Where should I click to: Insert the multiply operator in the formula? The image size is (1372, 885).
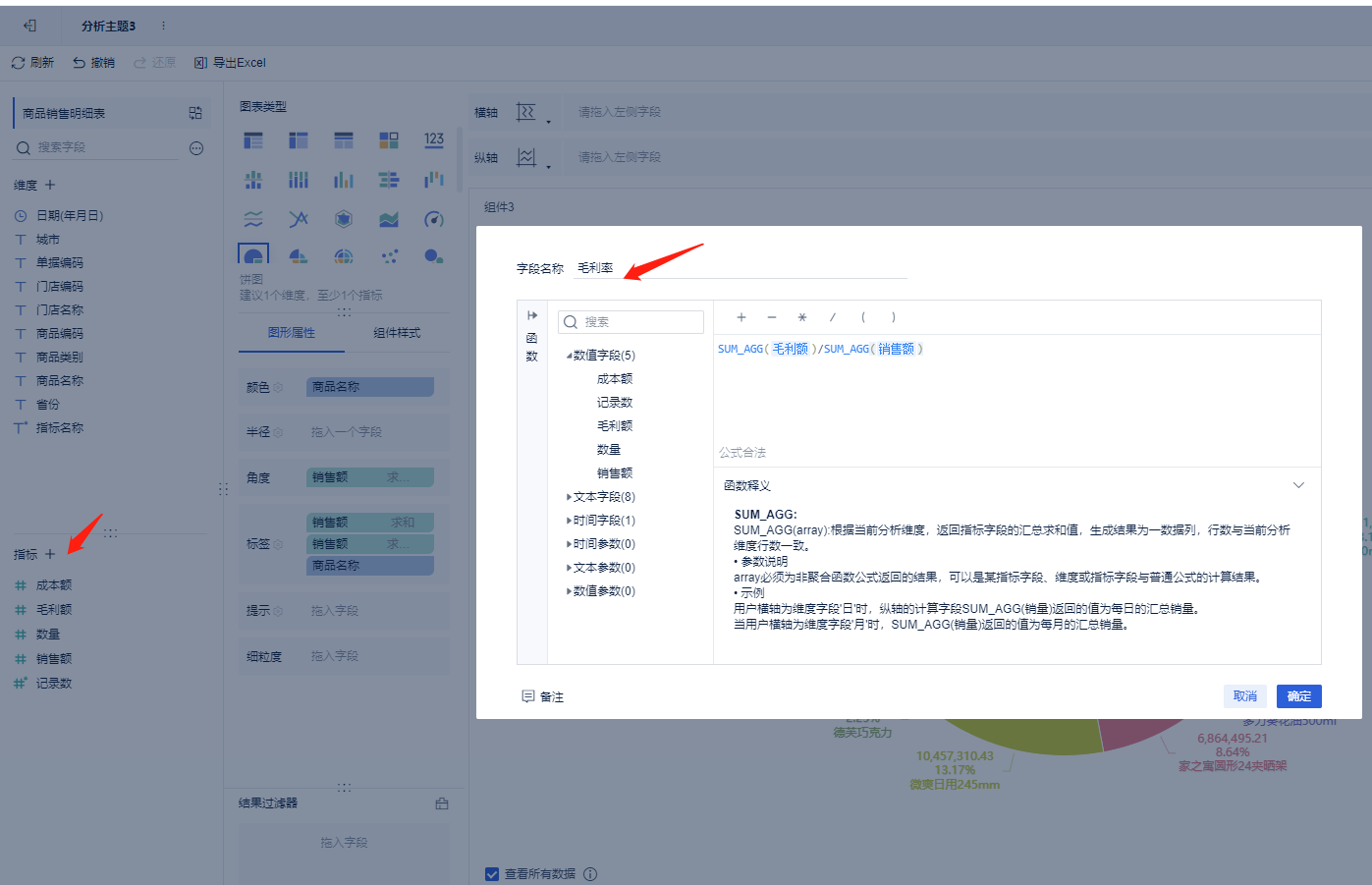[802, 317]
